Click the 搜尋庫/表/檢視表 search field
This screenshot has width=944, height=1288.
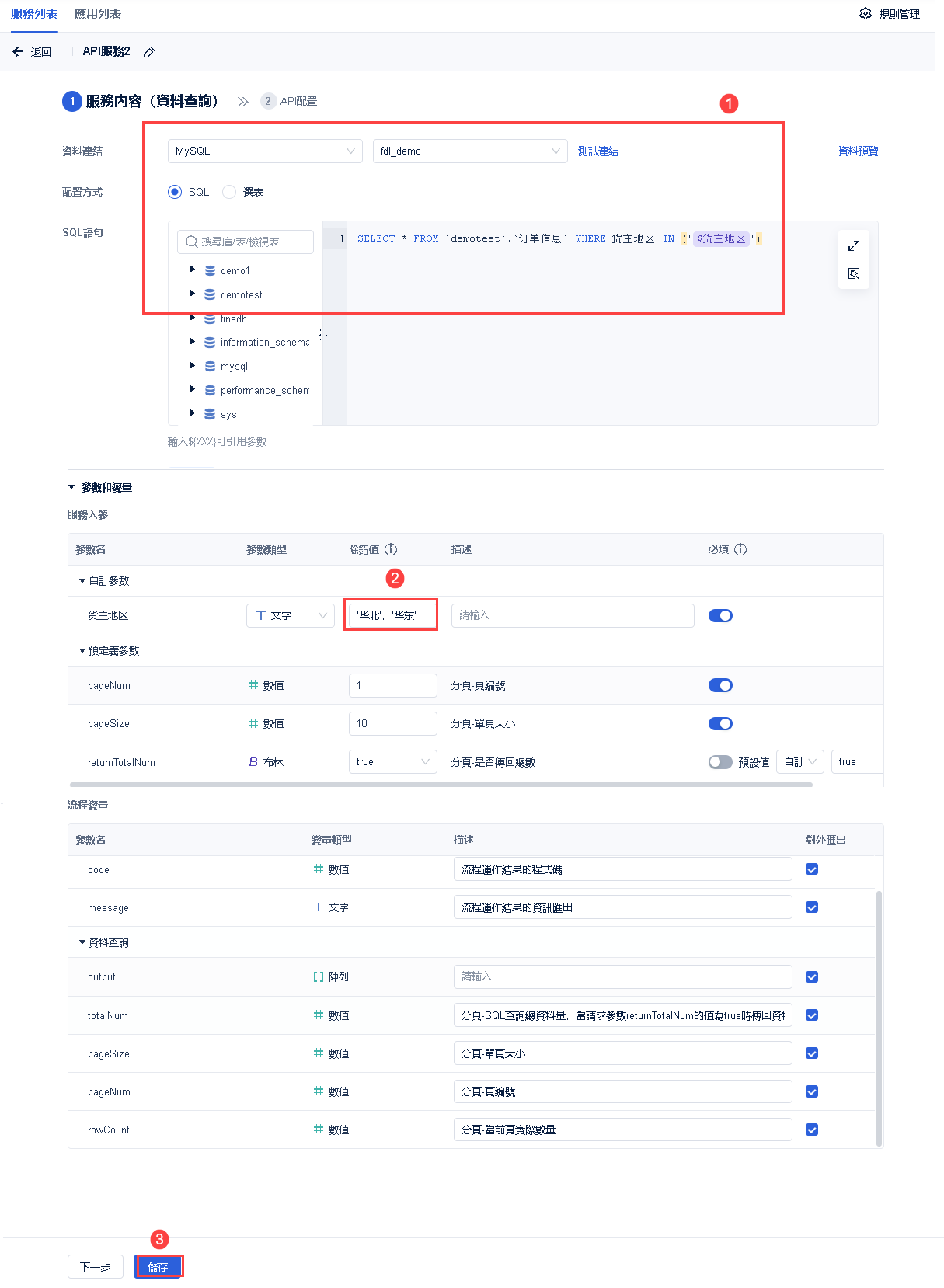(x=246, y=242)
